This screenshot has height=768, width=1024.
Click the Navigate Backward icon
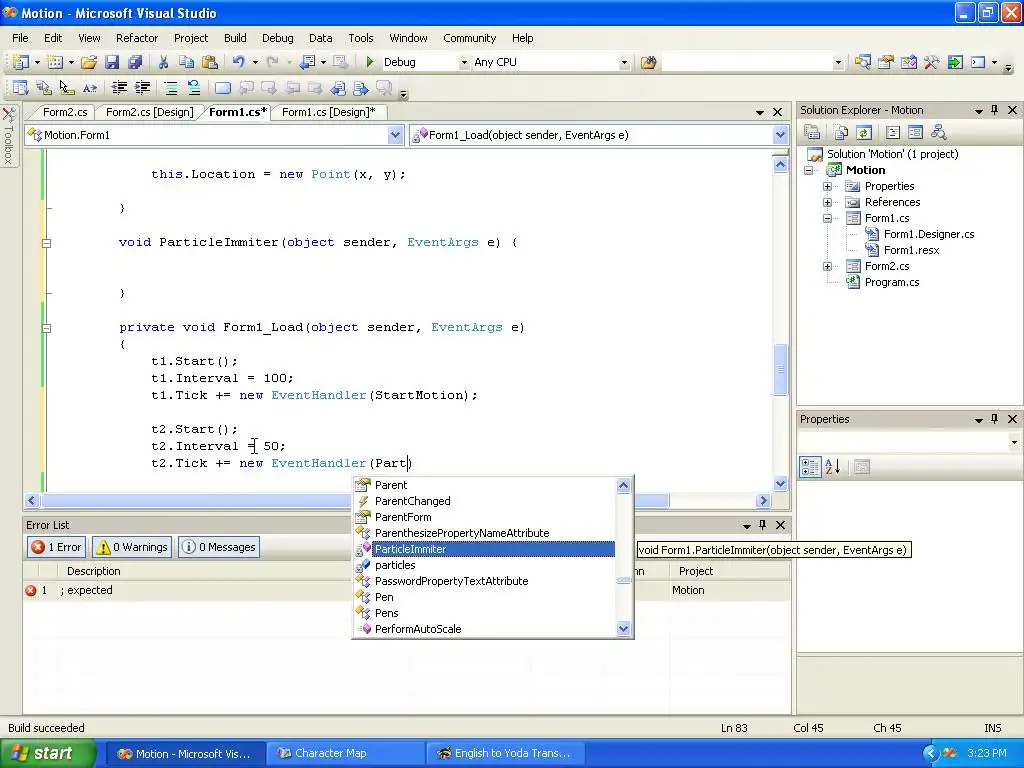[308, 62]
